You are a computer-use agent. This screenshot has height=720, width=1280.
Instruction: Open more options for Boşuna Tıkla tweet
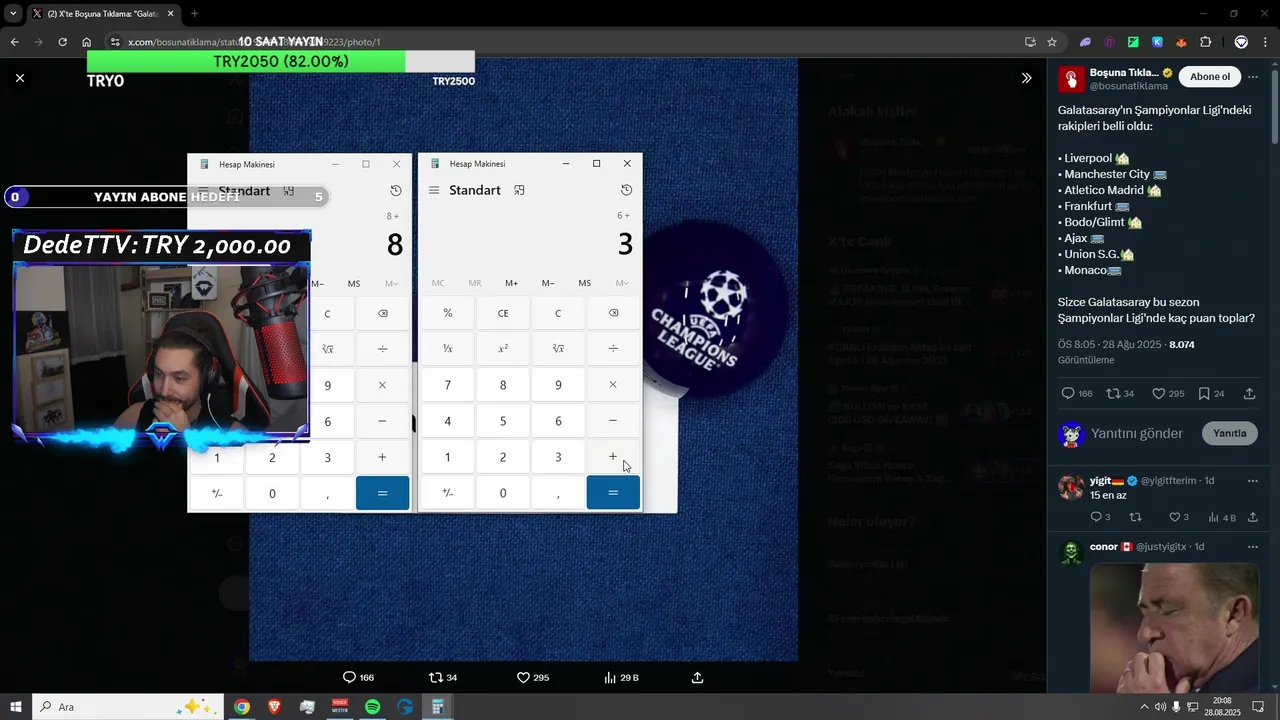pos(1253,77)
